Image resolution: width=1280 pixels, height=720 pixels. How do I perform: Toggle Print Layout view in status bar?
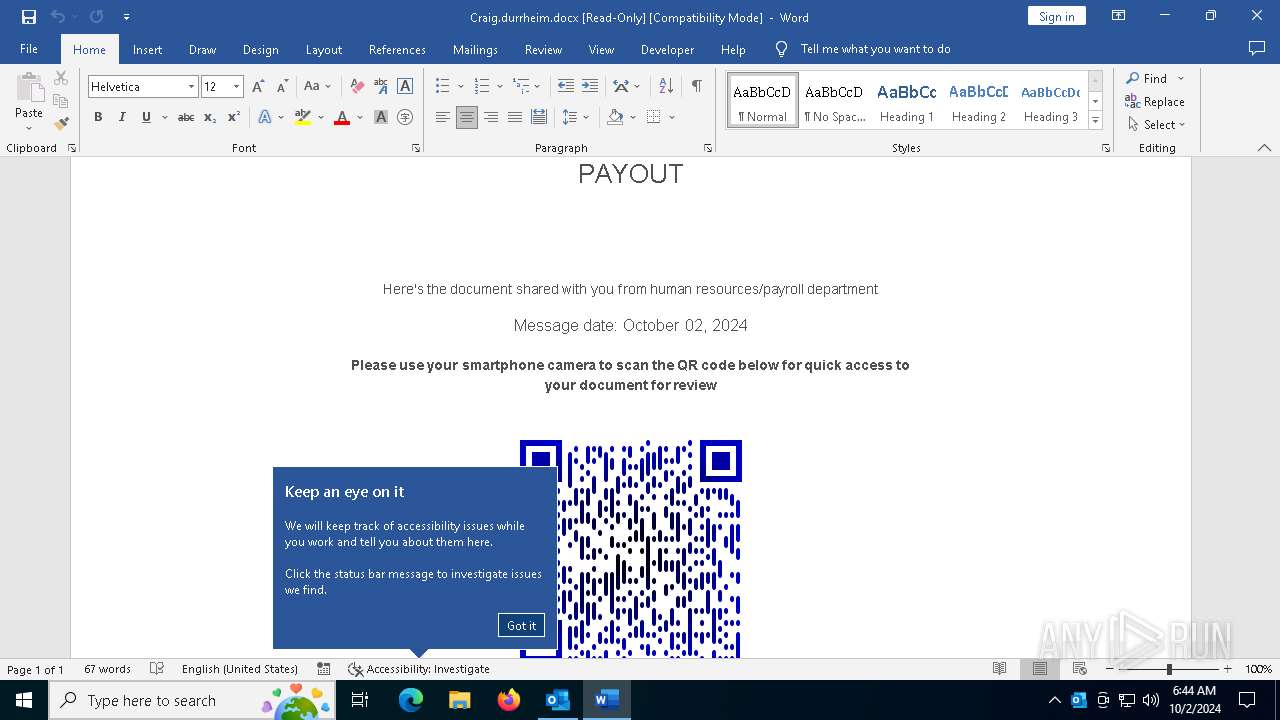coord(1040,669)
